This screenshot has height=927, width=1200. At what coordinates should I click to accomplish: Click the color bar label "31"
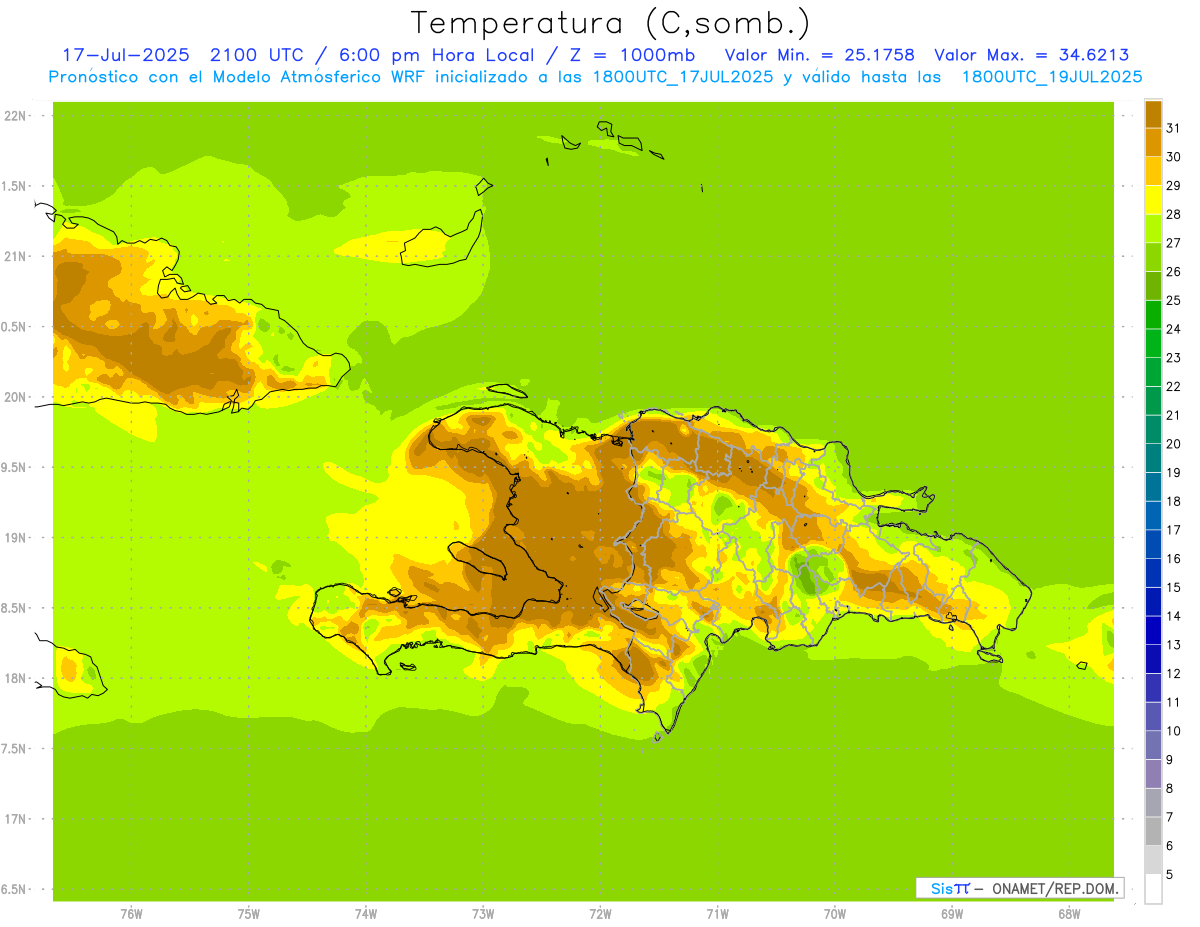[1173, 127]
